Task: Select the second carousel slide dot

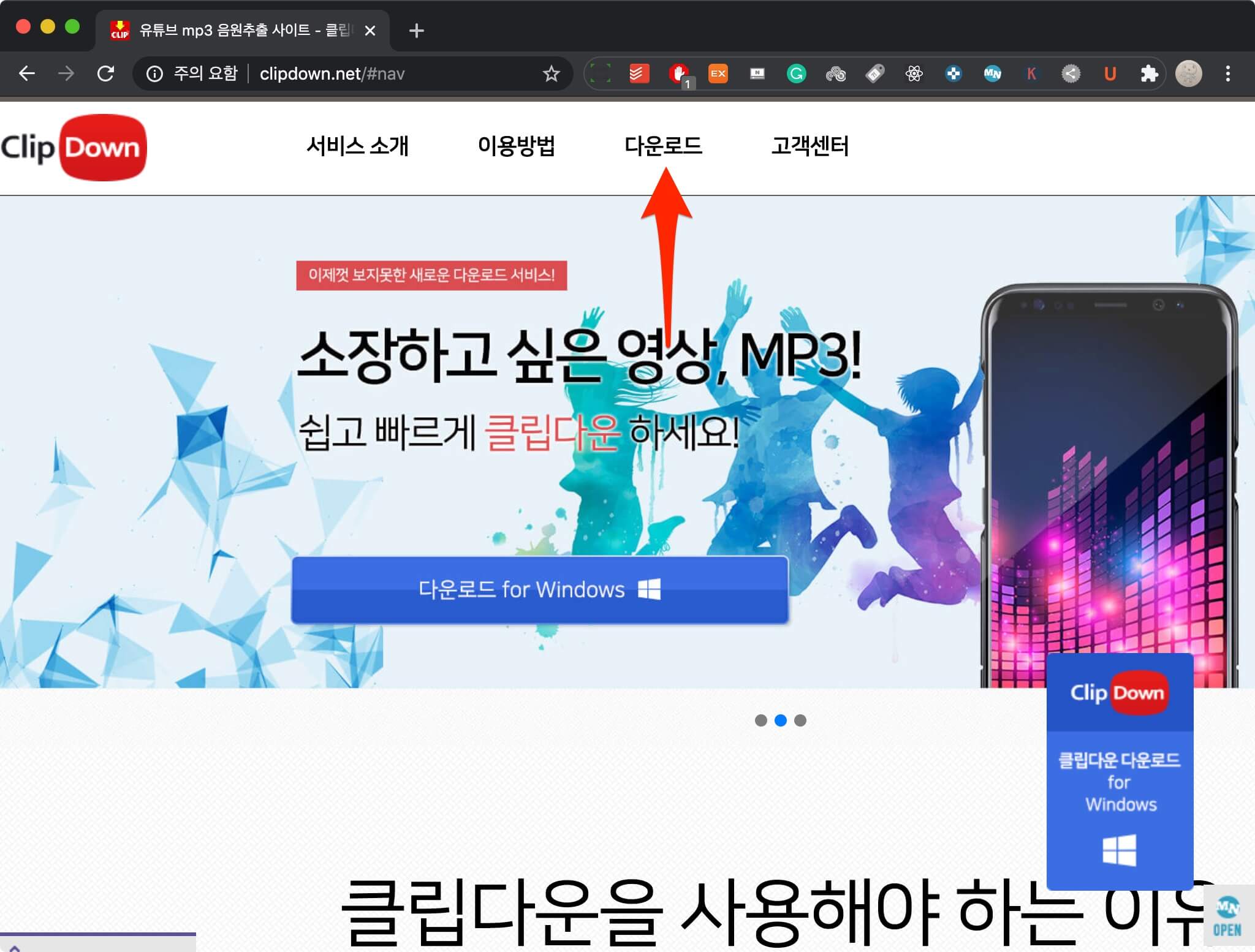Action: click(x=780, y=720)
